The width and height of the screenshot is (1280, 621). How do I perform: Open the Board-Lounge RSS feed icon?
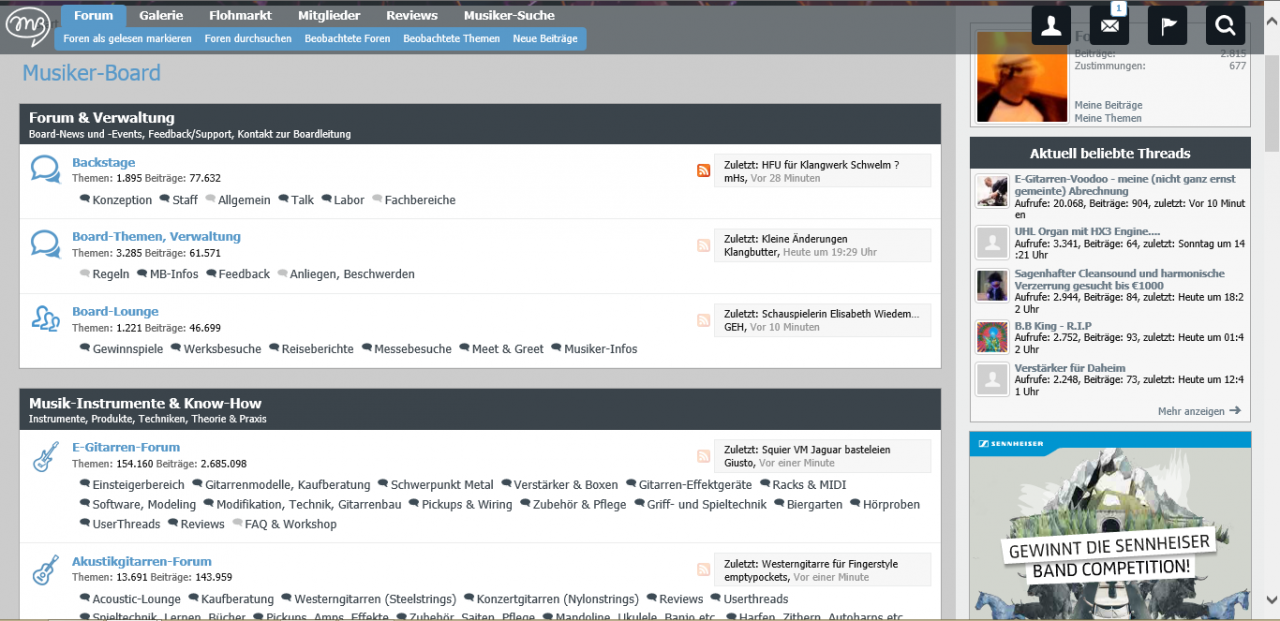click(x=704, y=320)
